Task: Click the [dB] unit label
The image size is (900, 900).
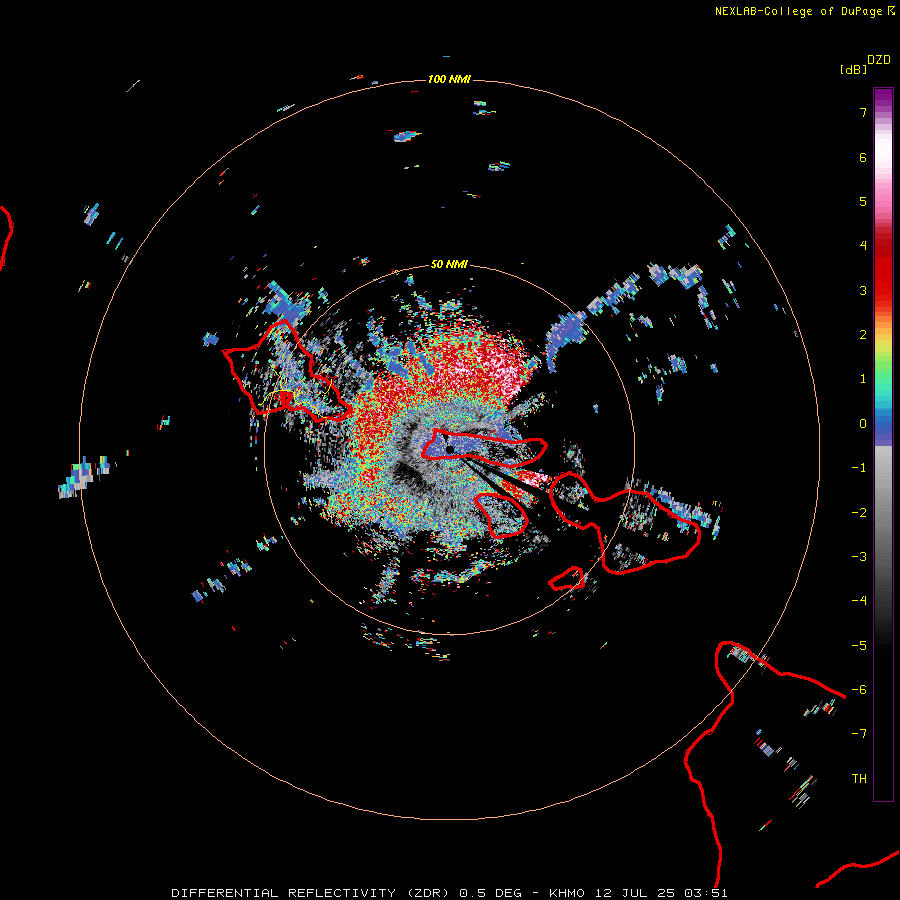Action: point(854,69)
